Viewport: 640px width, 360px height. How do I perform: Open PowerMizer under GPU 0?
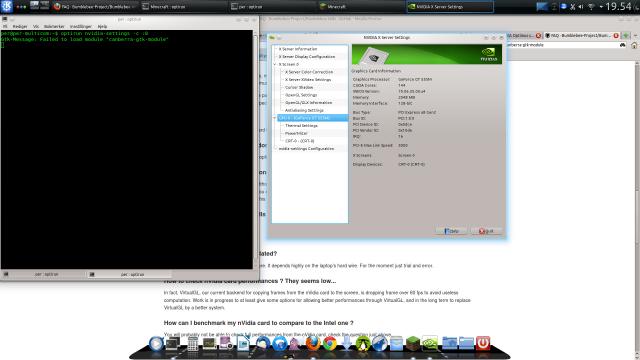click(296, 133)
